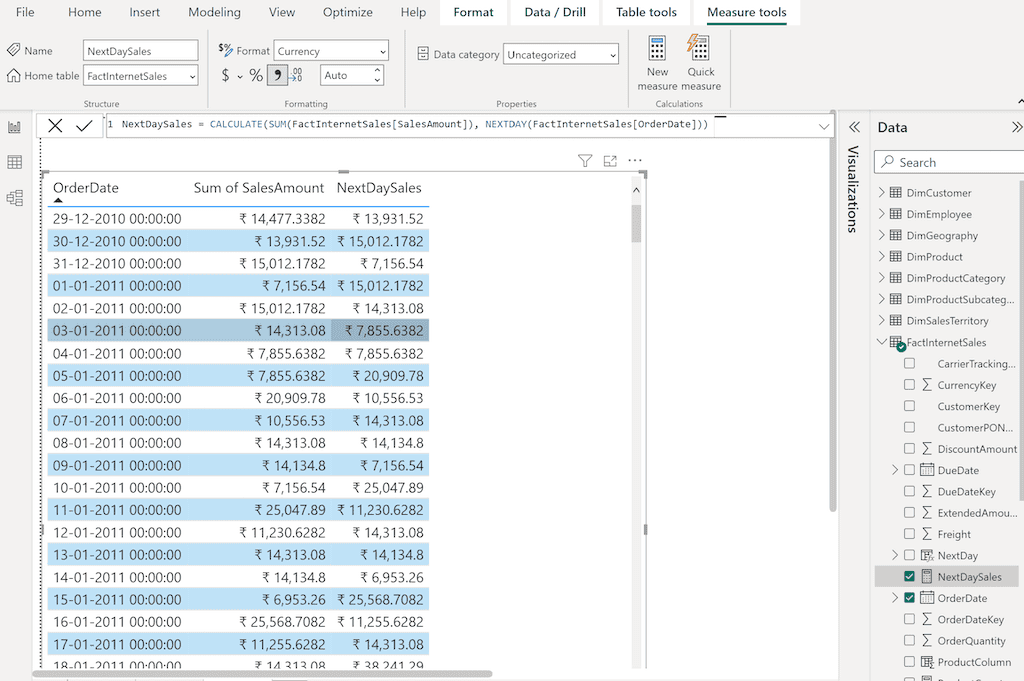Create a New measure

pyautogui.click(x=657, y=60)
